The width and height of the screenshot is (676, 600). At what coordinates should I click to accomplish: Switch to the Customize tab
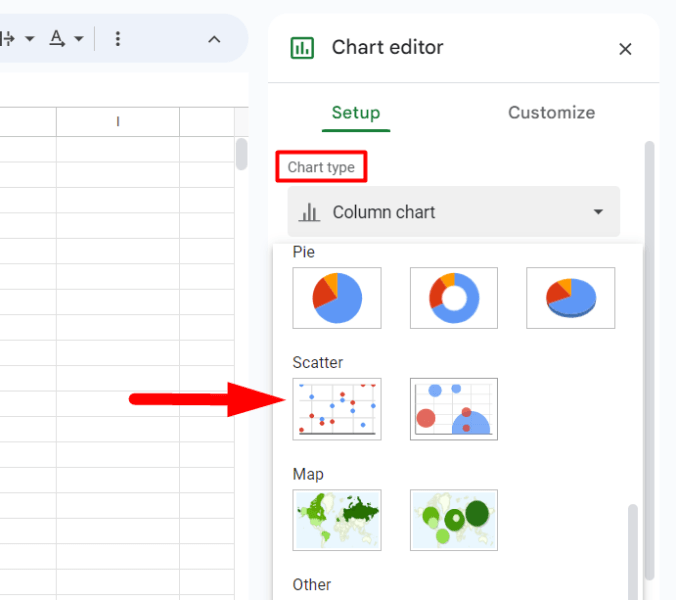[551, 112]
